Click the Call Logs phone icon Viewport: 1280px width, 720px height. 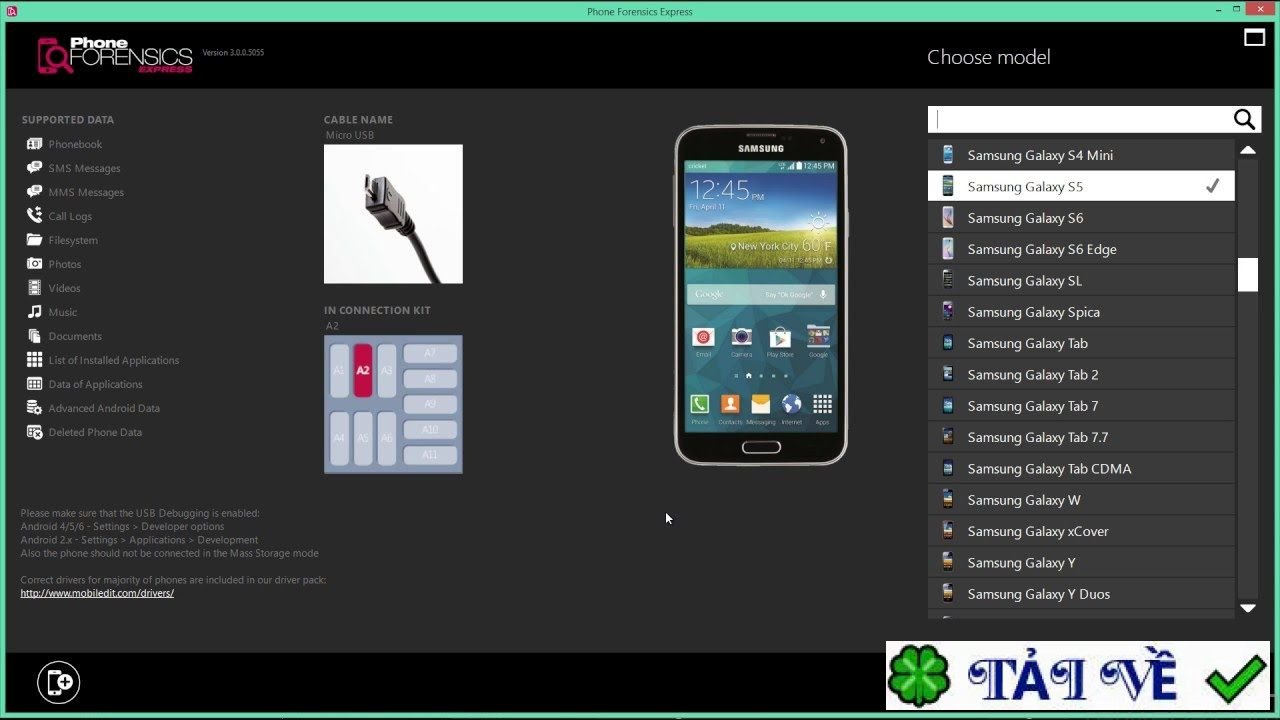point(34,216)
